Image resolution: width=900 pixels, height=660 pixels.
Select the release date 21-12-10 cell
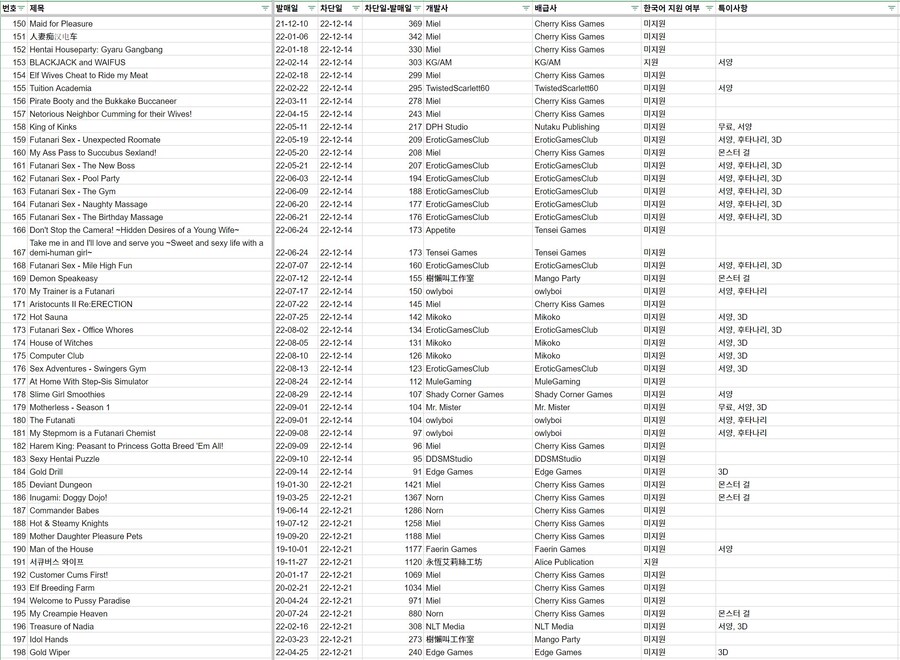[x=296, y=24]
